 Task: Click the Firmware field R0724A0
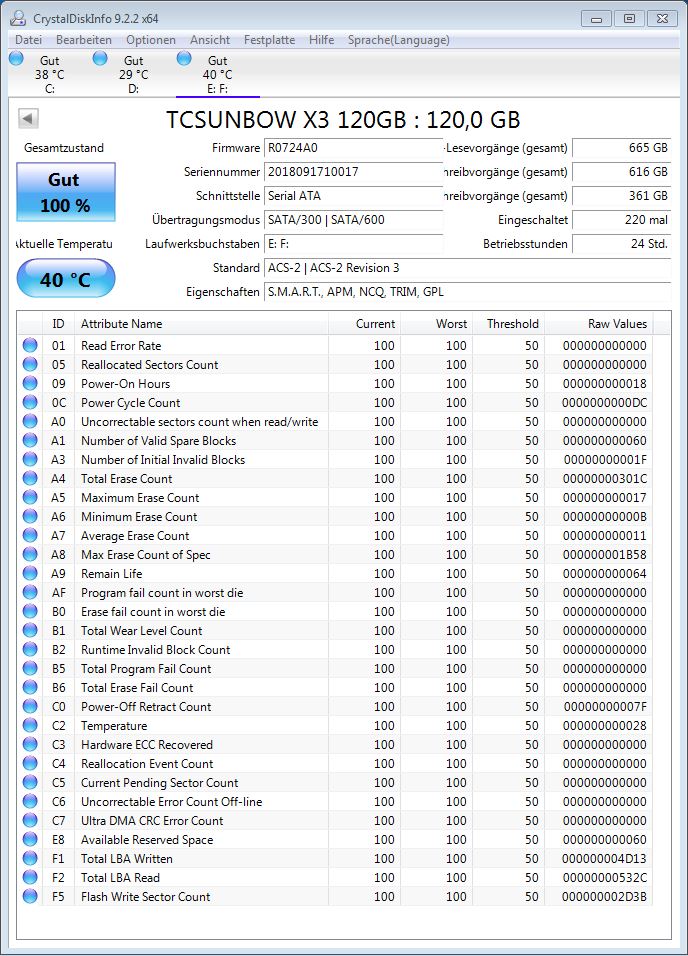pos(354,148)
